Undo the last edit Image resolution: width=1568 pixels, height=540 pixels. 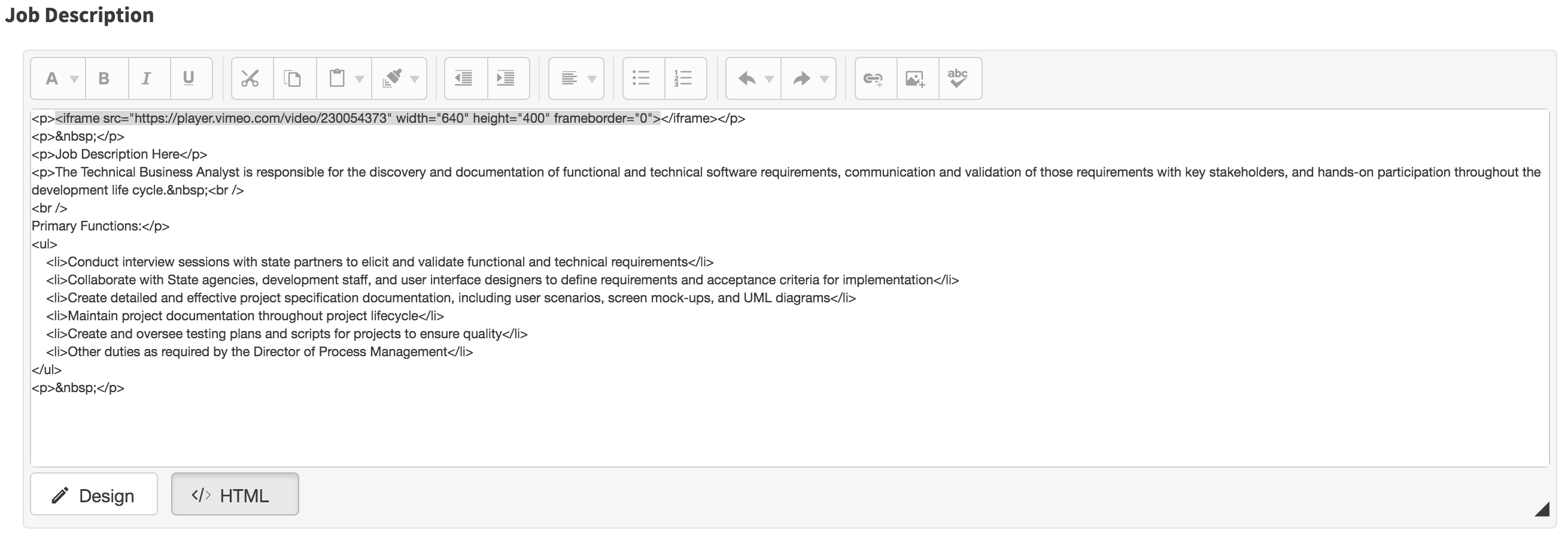[x=746, y=78]
